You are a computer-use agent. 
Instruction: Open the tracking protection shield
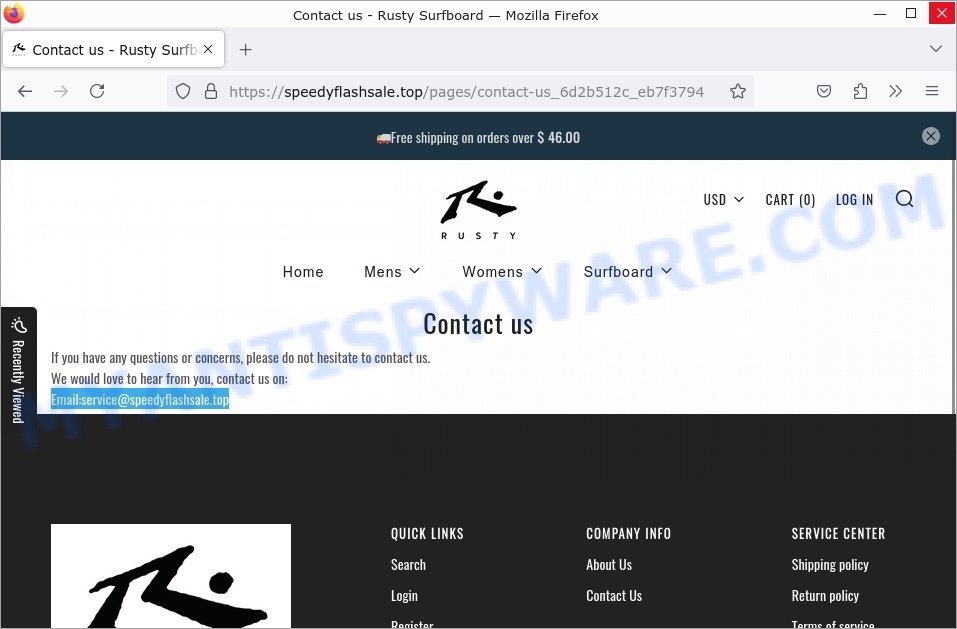[183, 92]
